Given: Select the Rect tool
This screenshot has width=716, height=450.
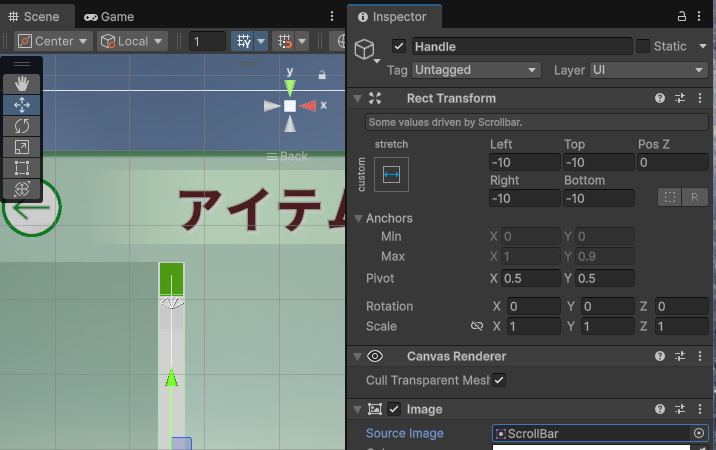Looking at the screenshot, I should tap(22, 168).
